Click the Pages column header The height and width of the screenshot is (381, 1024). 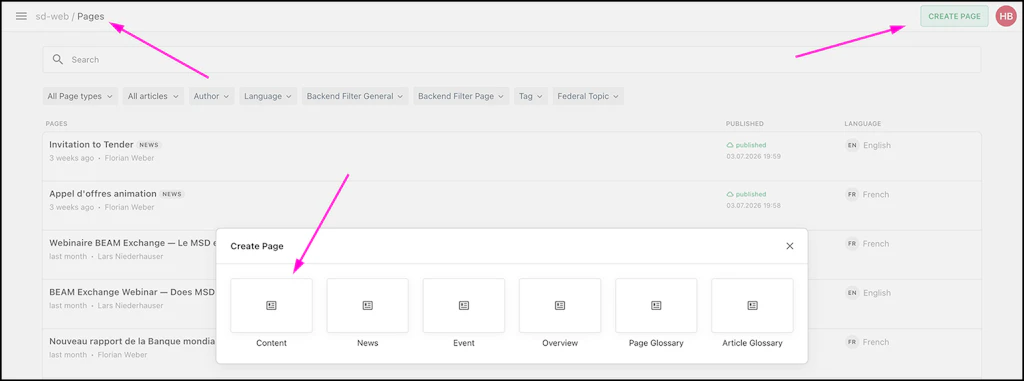point(57,124)
